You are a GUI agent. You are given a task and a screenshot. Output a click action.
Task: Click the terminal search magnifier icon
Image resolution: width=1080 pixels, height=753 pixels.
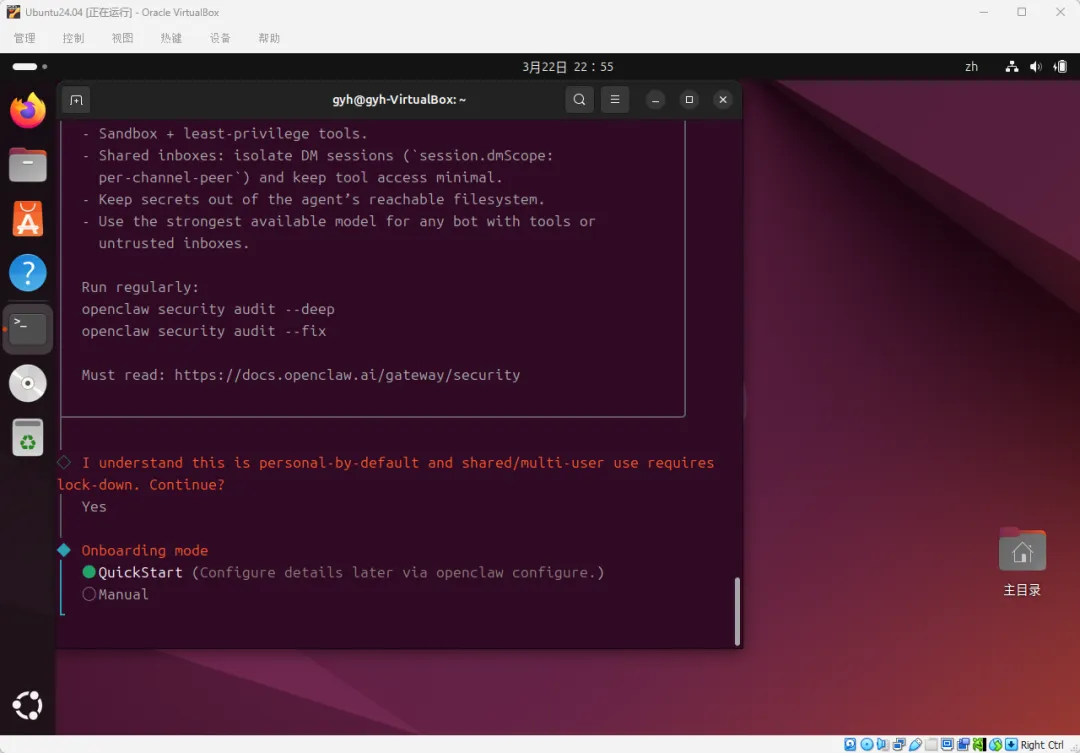[579, 100]
